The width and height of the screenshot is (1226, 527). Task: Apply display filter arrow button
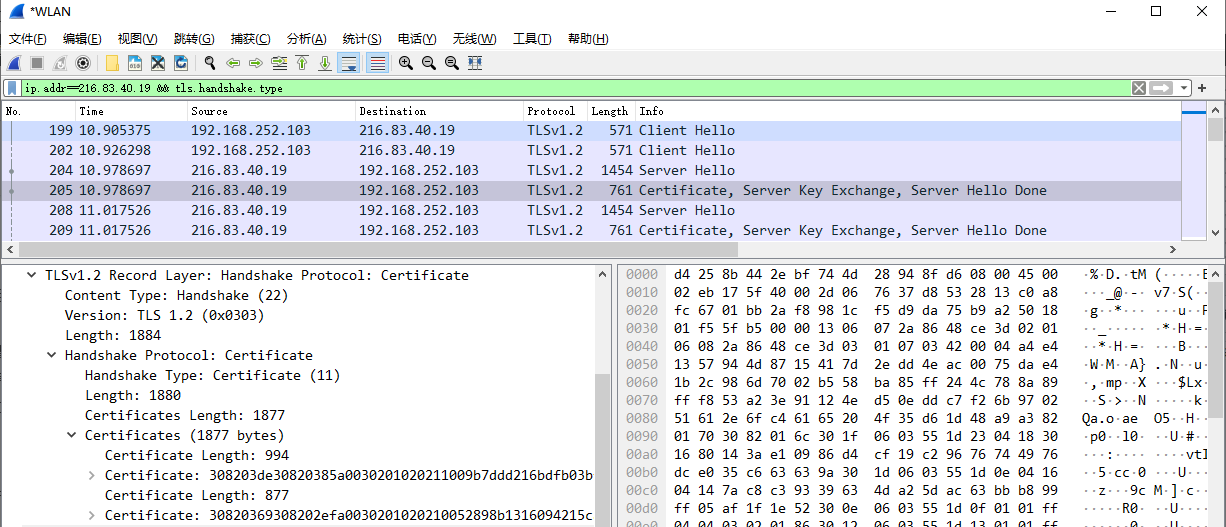pyautogui.click(x=1161, y=88)
